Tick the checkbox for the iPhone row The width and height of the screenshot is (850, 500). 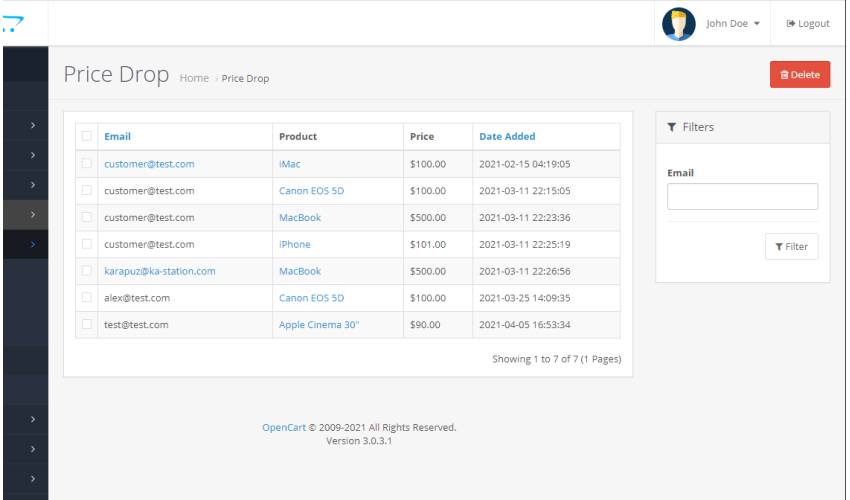[x=87, y=244]
